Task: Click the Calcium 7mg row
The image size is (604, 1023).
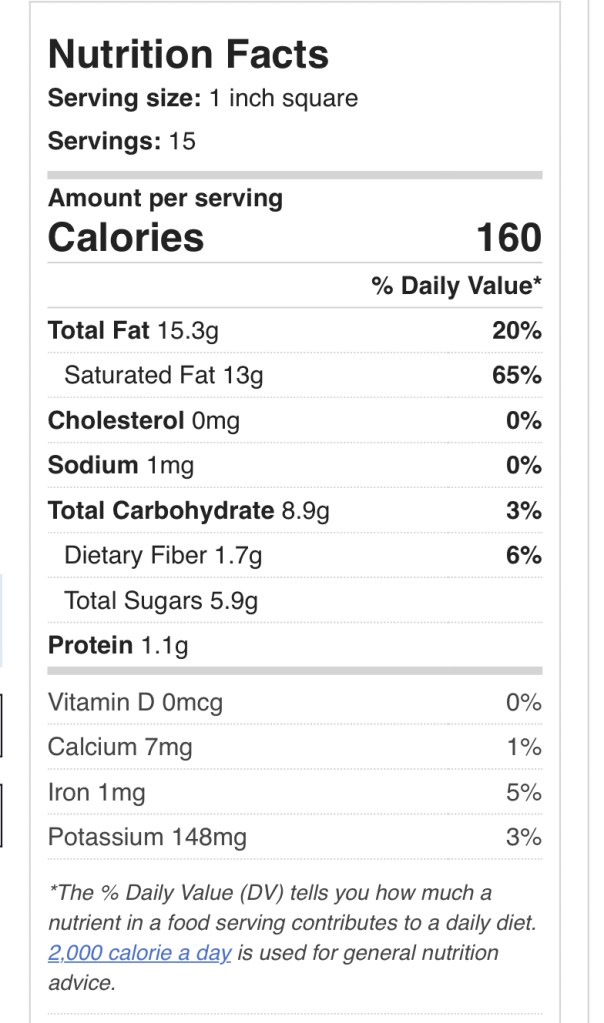Action: [120, 747]
